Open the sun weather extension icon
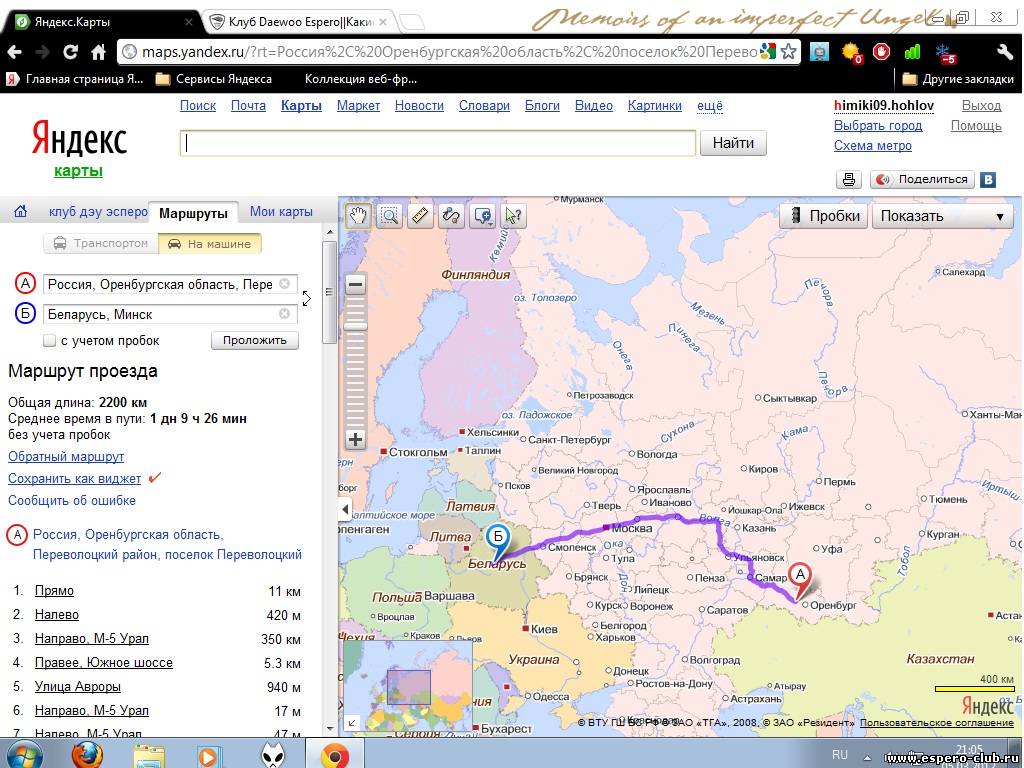This screenshot has width=1024, height=768. coord(852,52)
